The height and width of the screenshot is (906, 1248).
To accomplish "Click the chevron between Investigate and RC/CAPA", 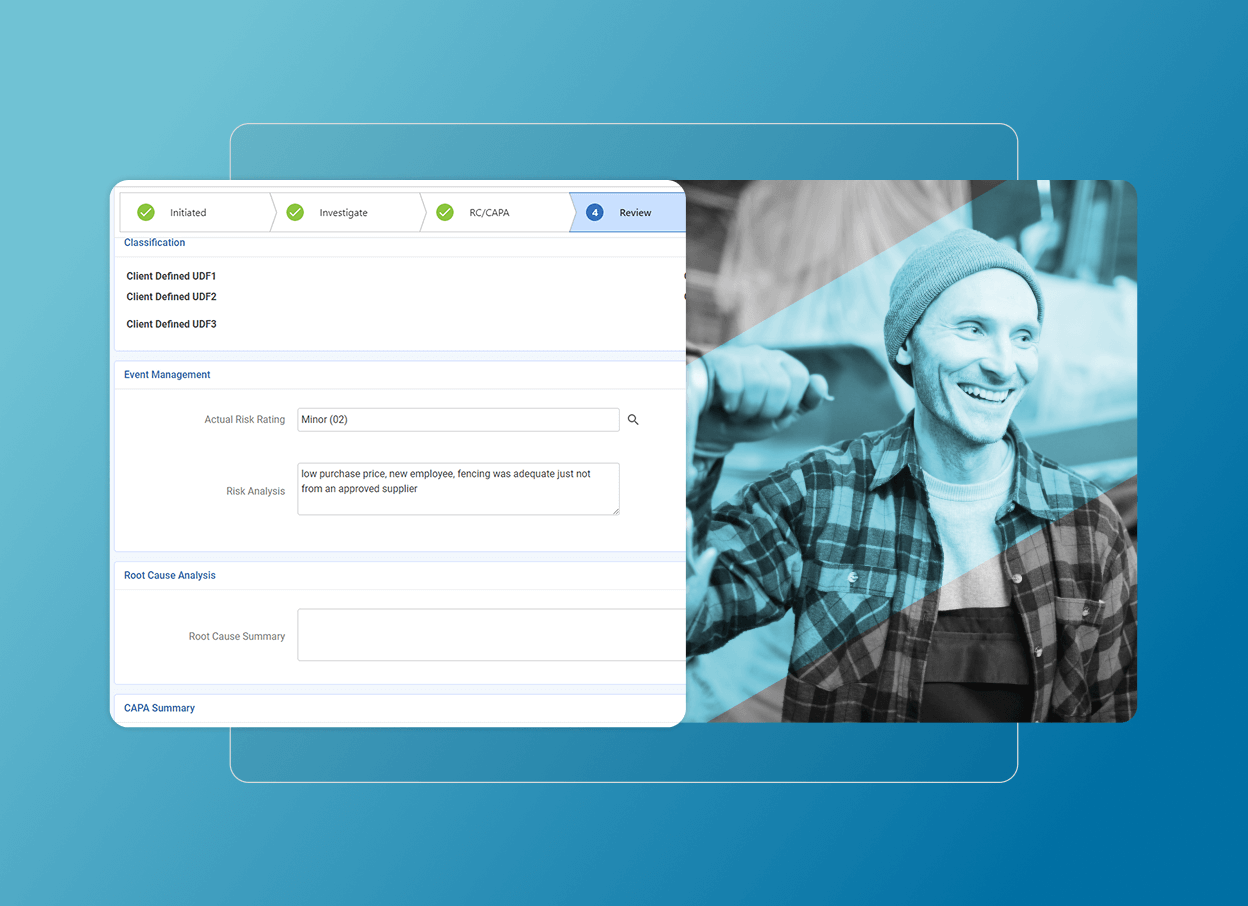I will (x=421, y=212).
